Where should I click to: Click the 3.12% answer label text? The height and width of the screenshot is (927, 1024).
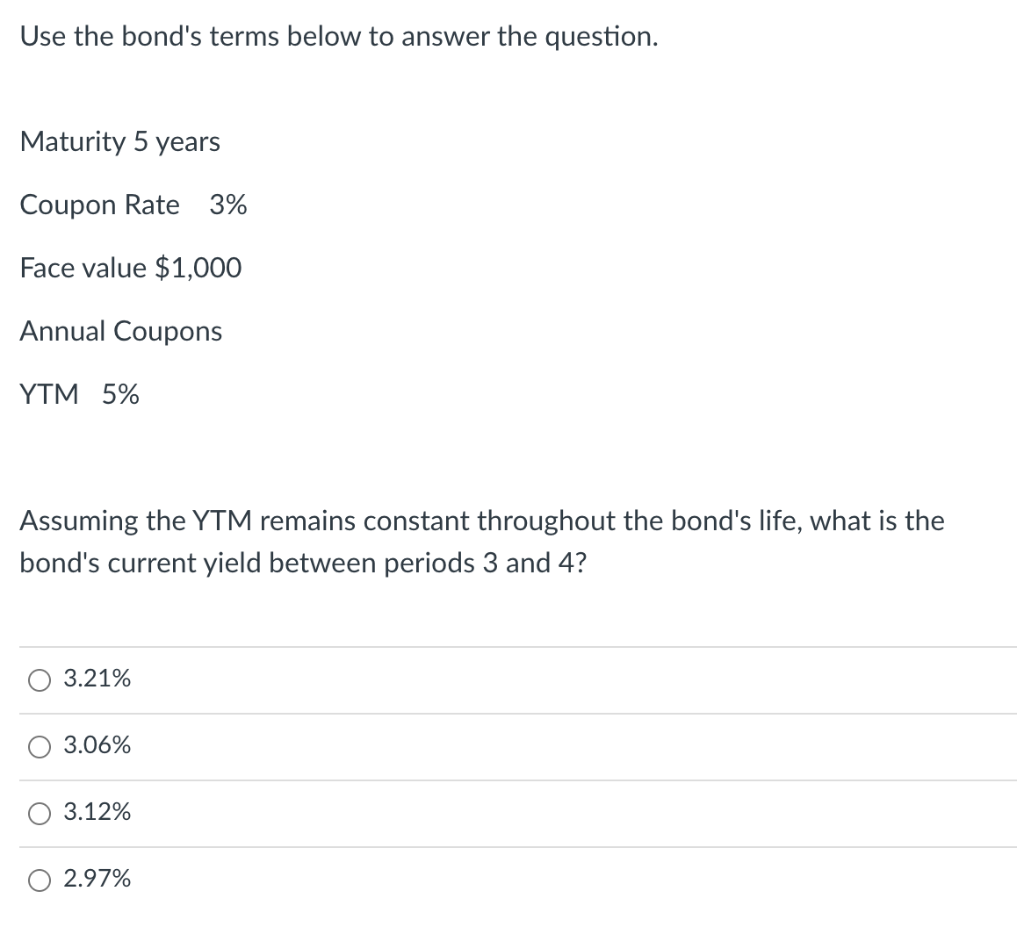96,812
